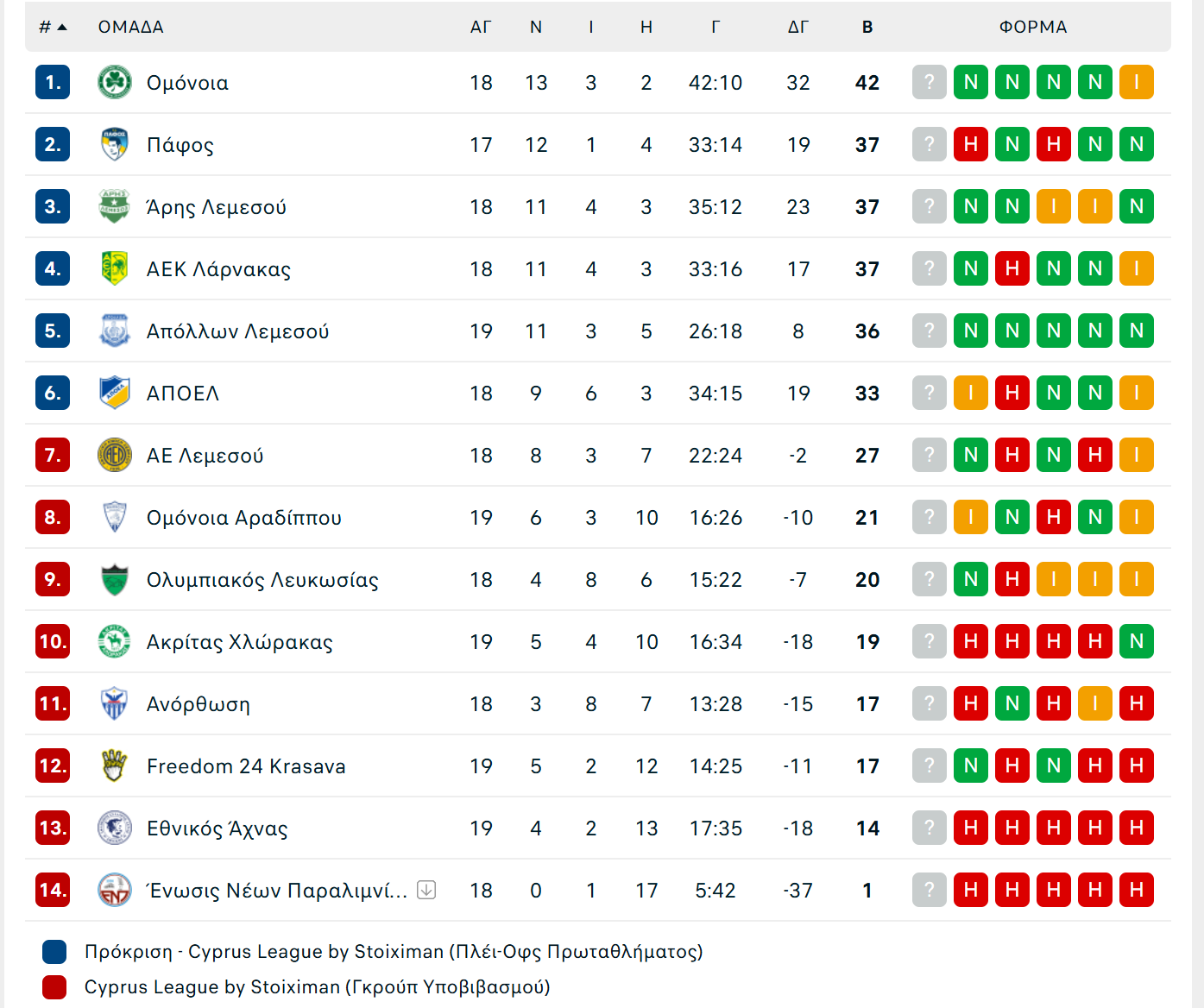Click the ΑΕΚ Λάρνακας crest icon
The height and width of the screenshot is (1008, 1204).
[x=114, y=268]
